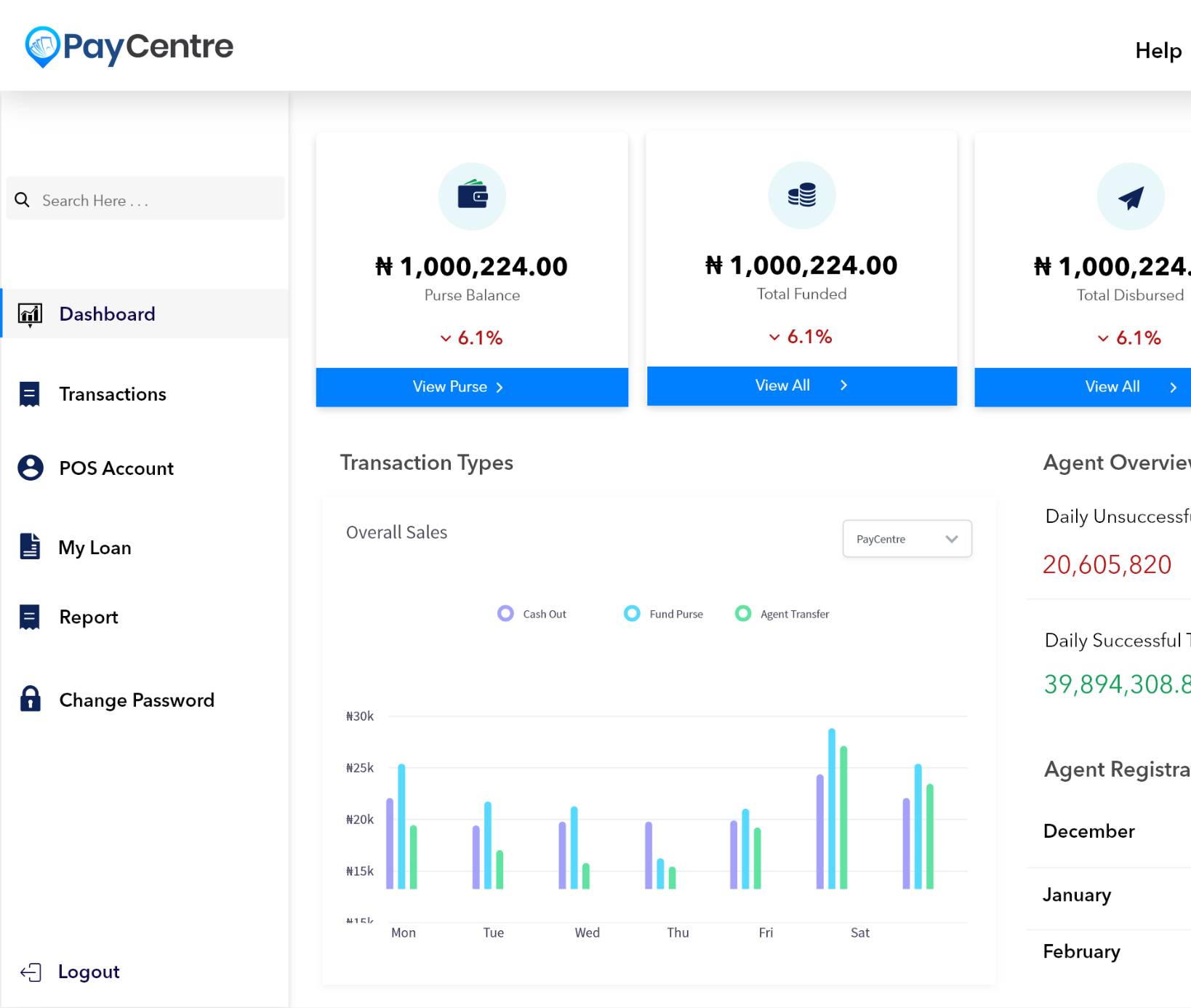This screenshot has height=1008, width=1191.
Task: Click the Report receipt icon
Action: click(x=29, y=617)
